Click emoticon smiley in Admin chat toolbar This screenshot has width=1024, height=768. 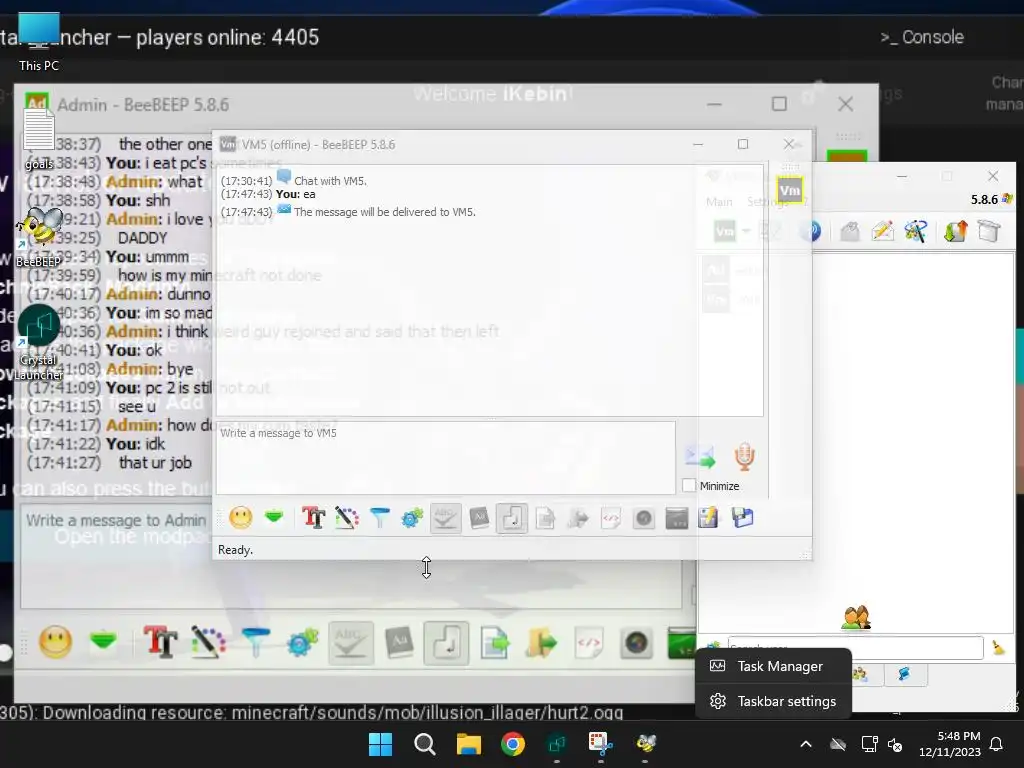(x=56, y=643)
